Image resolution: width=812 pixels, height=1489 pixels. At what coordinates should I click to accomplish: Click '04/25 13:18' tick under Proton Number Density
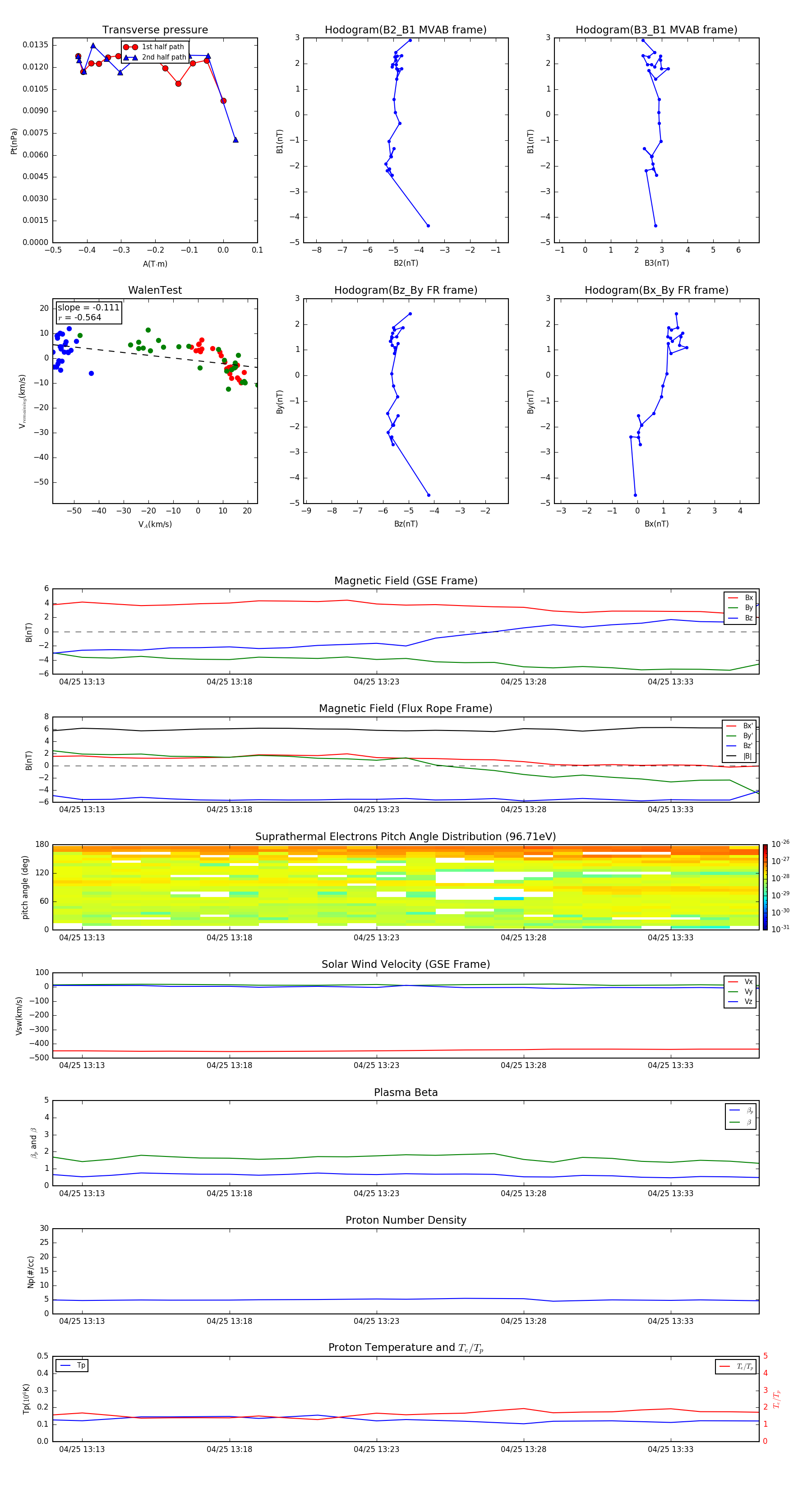tap(230, 1321)
